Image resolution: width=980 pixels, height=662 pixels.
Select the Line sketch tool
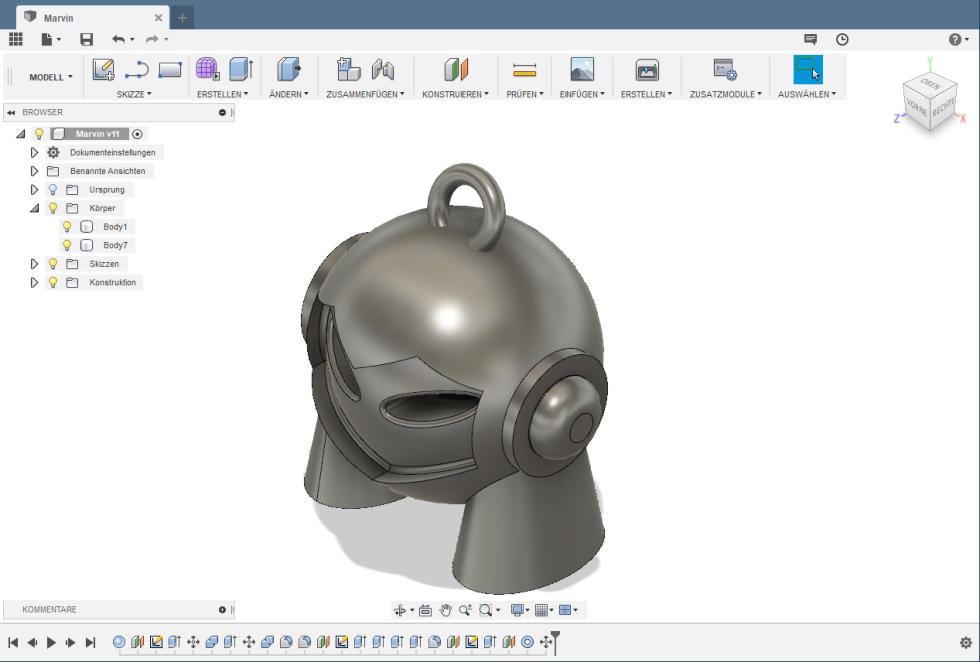136,69
